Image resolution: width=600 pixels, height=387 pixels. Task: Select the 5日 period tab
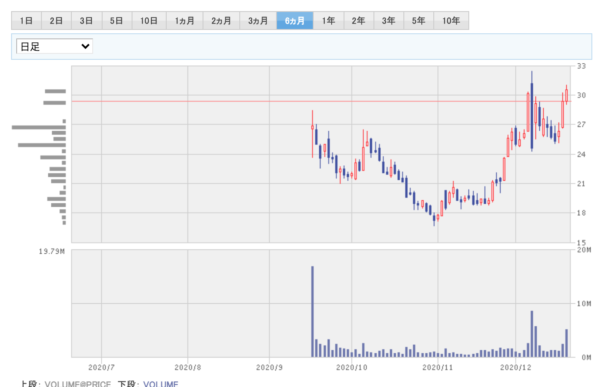[117, 21]
